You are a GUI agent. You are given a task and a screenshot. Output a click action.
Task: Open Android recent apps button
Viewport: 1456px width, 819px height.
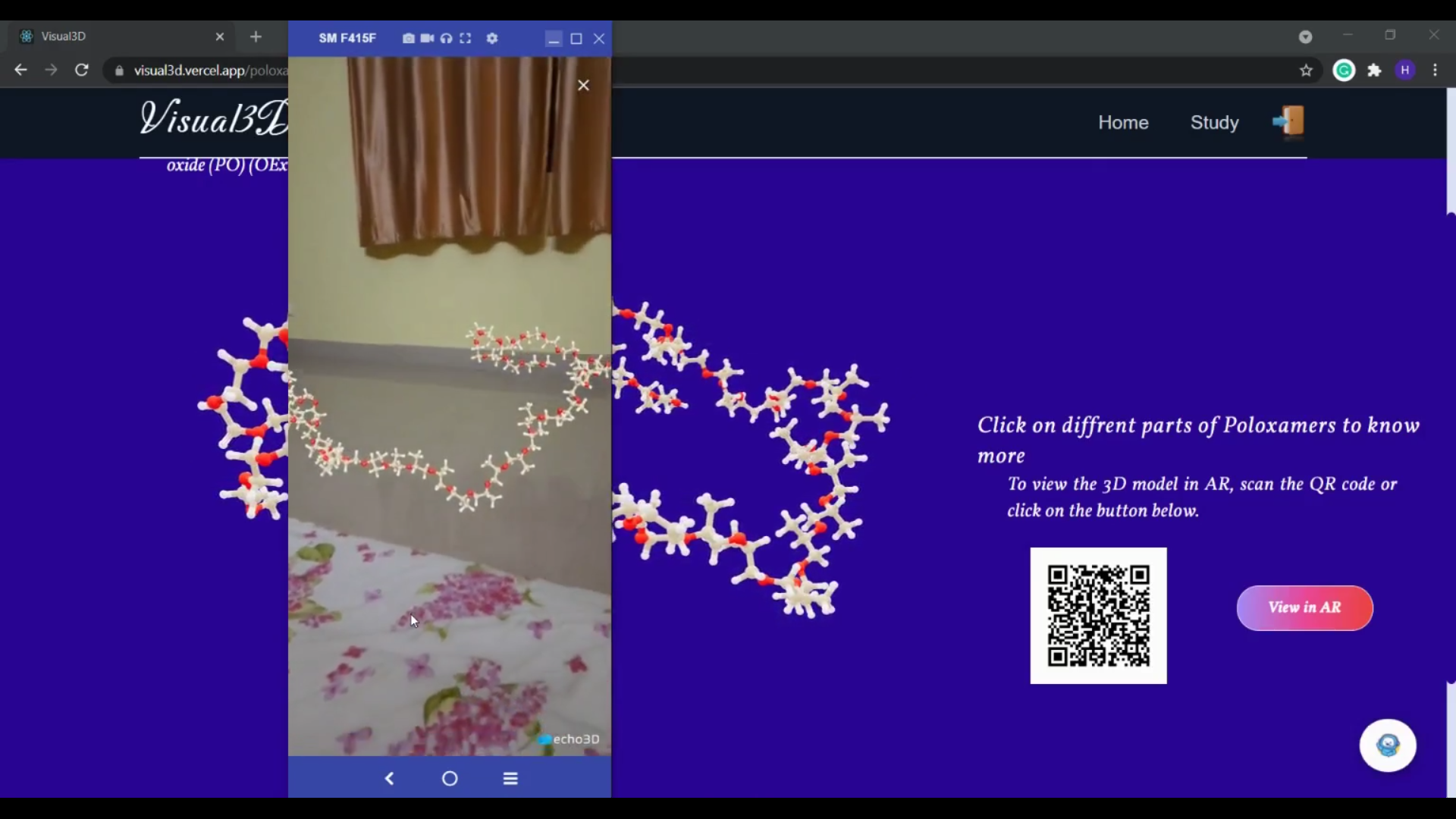[x=510, y=779]
